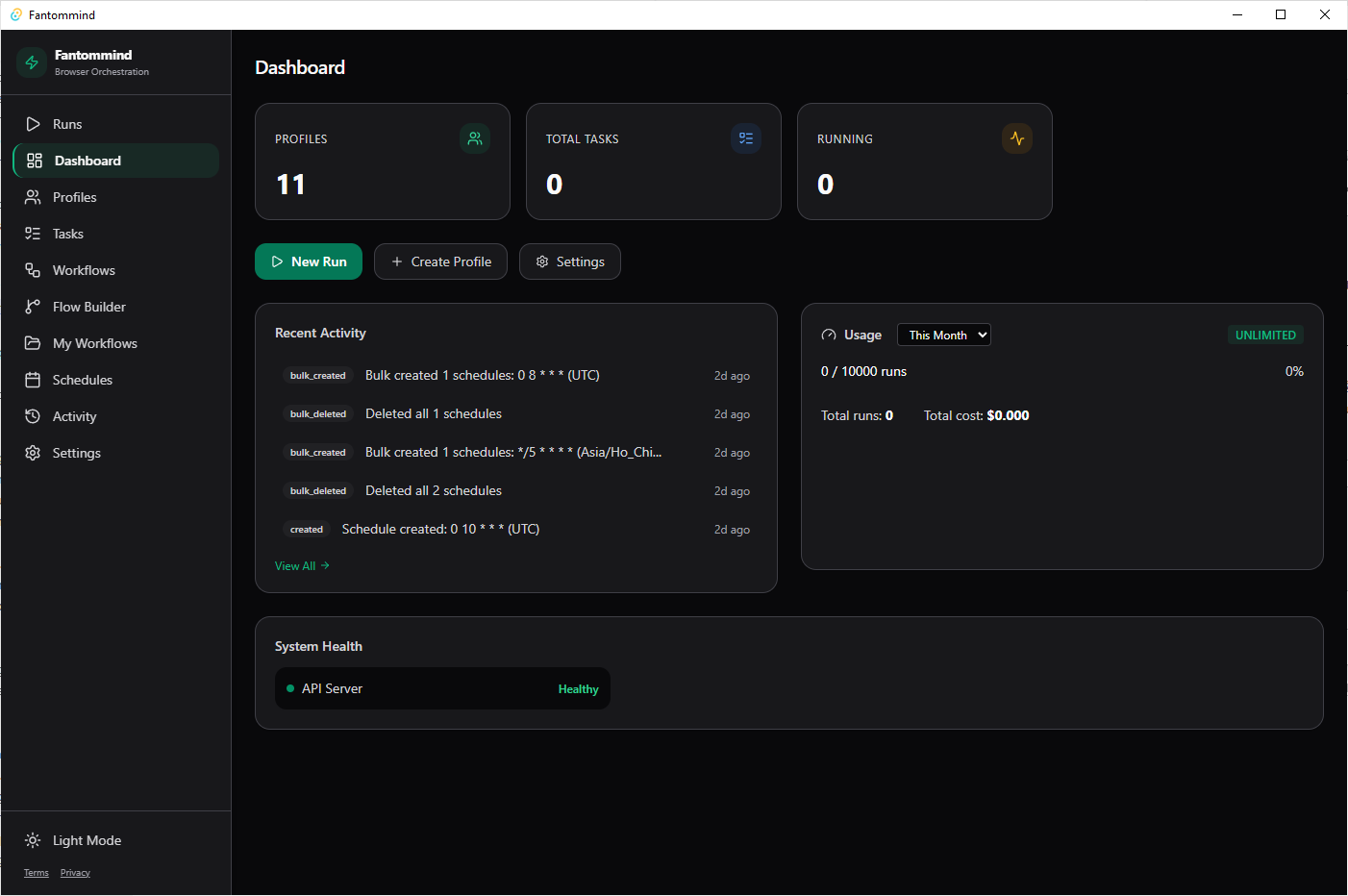1348x896 pixels.
Task: Click the Light Mode sun icon
Action: tap(33, 840)
